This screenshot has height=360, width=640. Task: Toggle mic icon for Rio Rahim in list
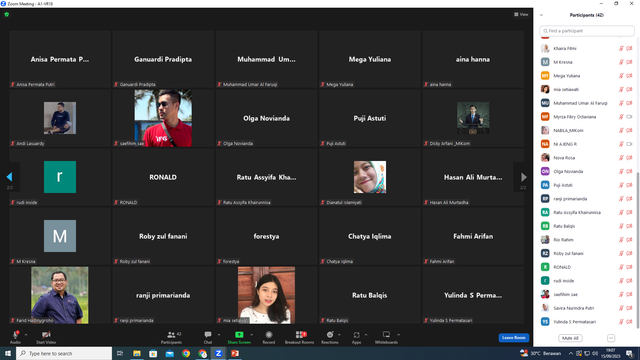(x=621, y=240)
